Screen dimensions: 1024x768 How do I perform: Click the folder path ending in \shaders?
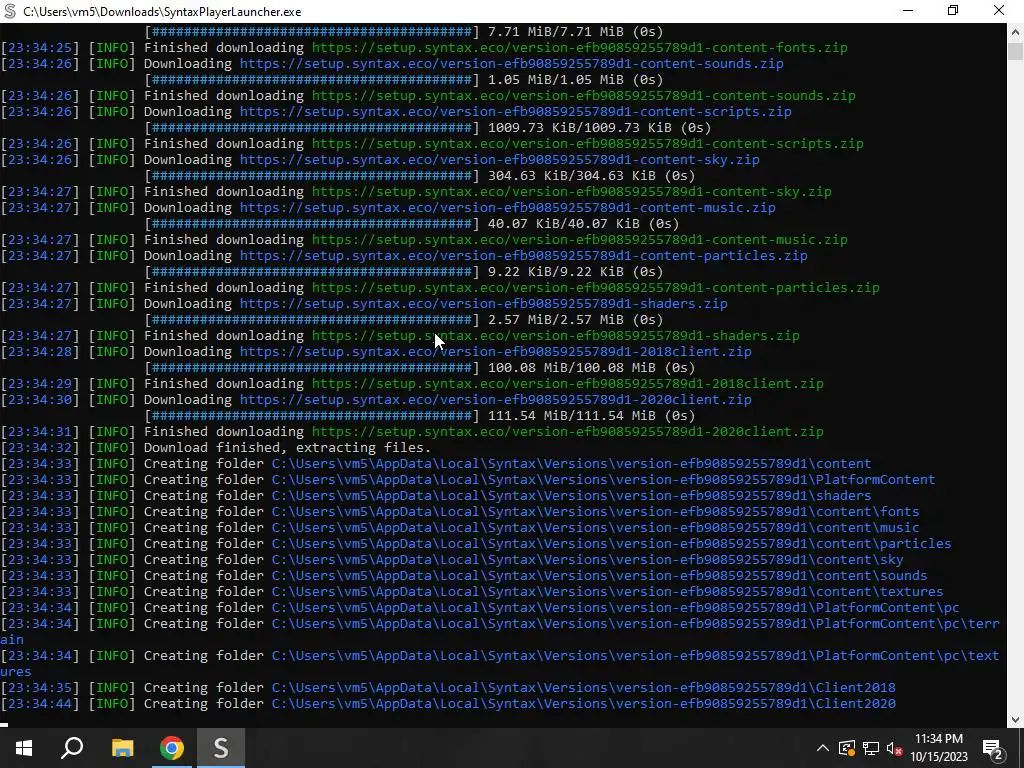(571, 496)
